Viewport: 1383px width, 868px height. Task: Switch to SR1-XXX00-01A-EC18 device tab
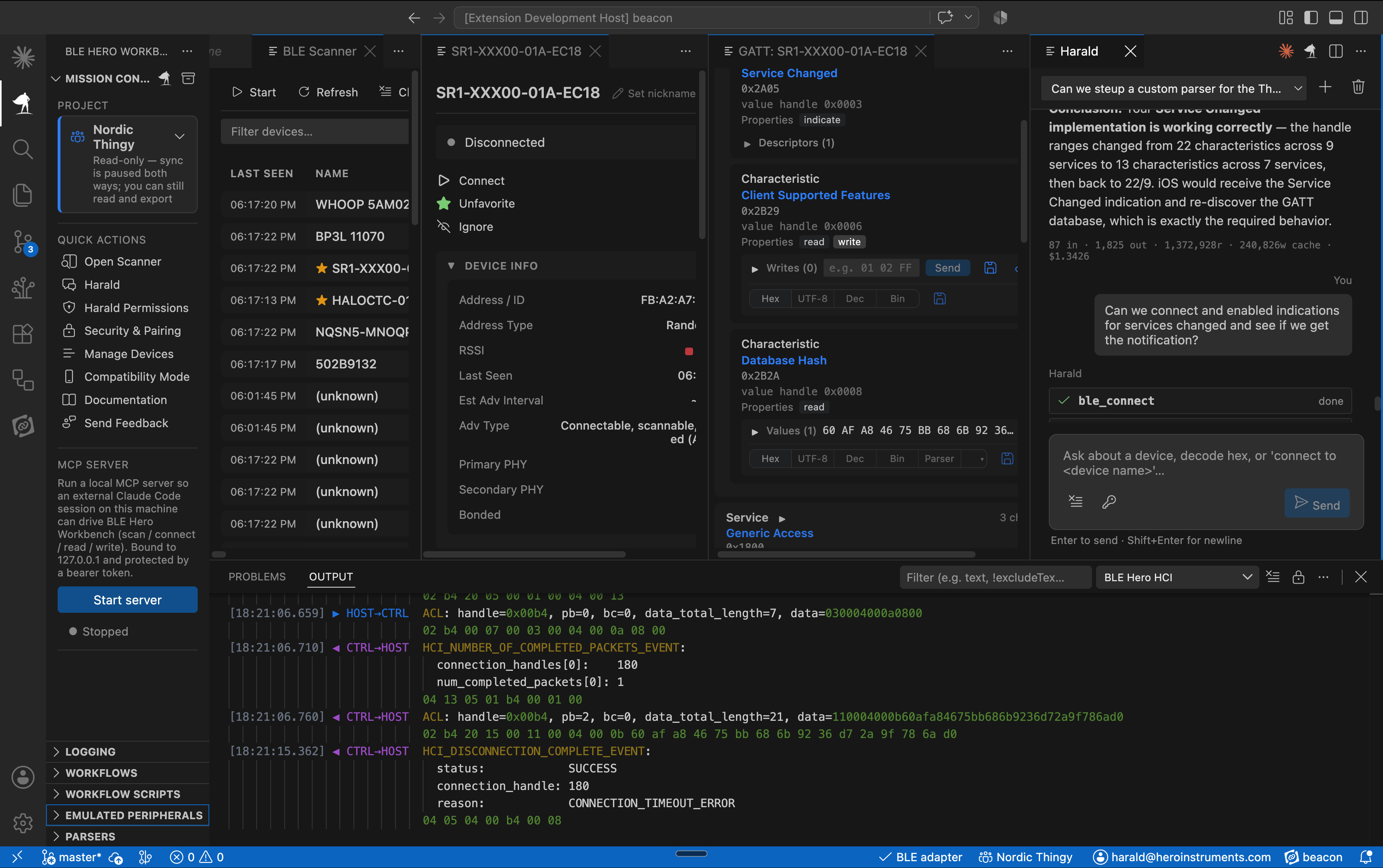516,51
